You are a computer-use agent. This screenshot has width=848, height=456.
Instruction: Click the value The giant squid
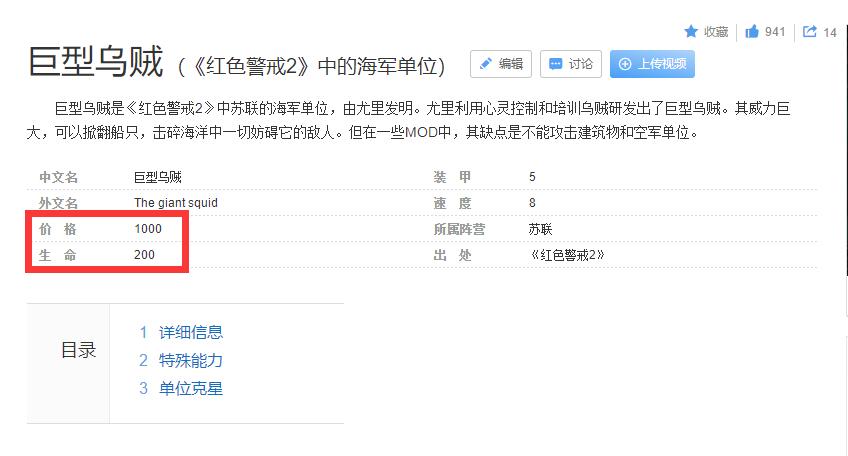coord(176,203)
